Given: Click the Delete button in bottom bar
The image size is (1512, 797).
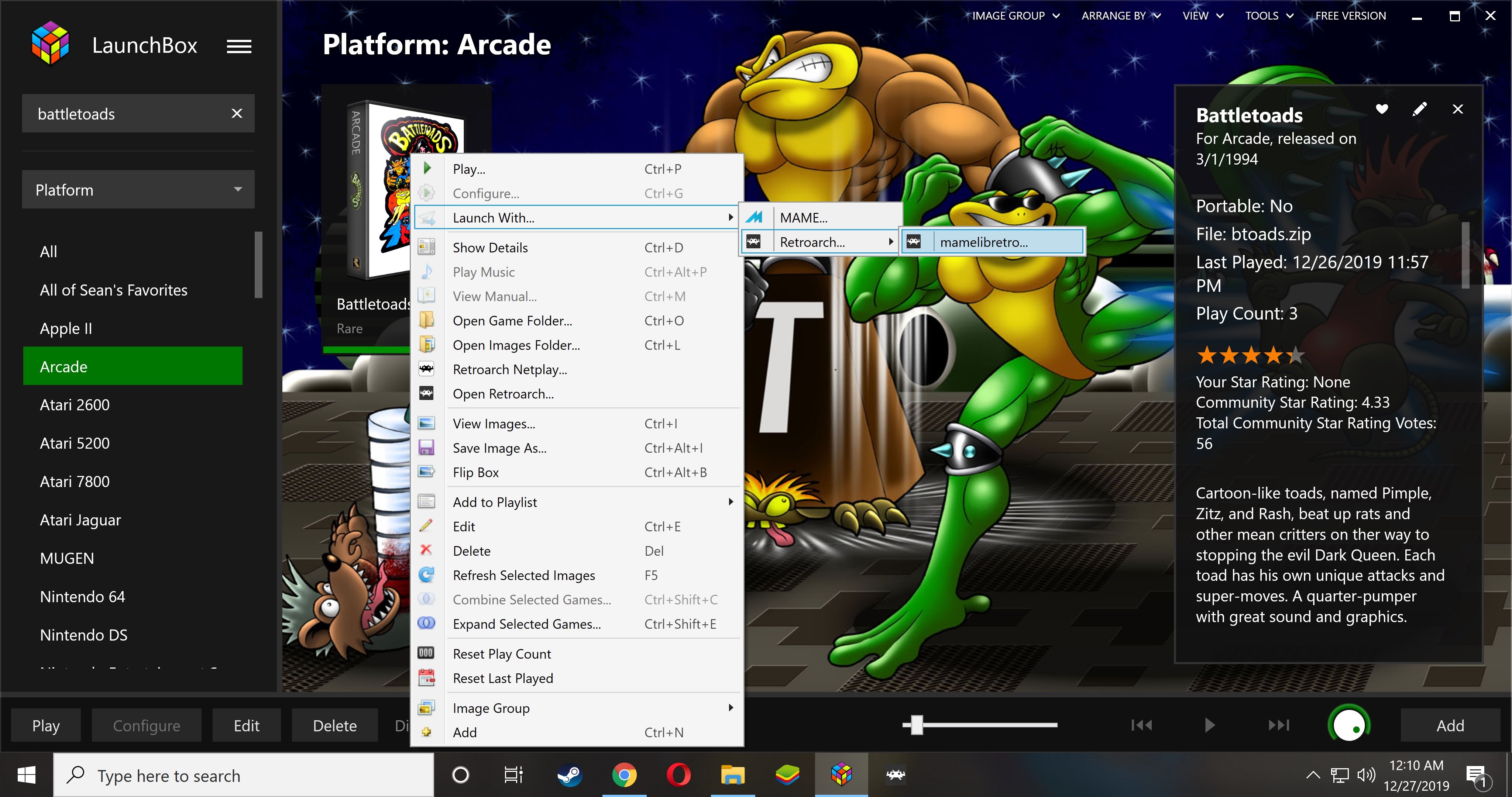Looking at the screenshot, I should [x=334, y=725].
